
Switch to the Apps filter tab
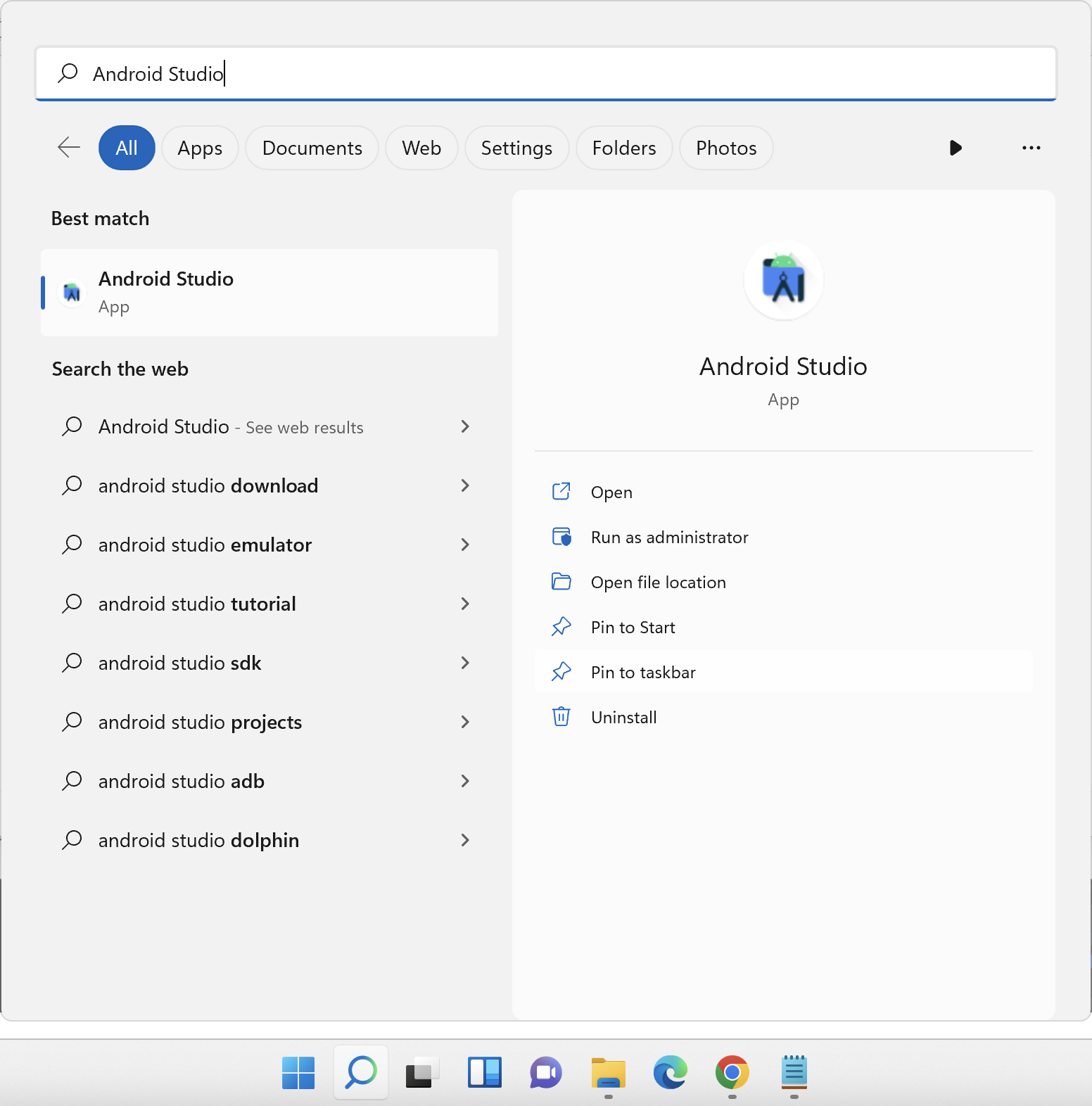click(200, 148)
